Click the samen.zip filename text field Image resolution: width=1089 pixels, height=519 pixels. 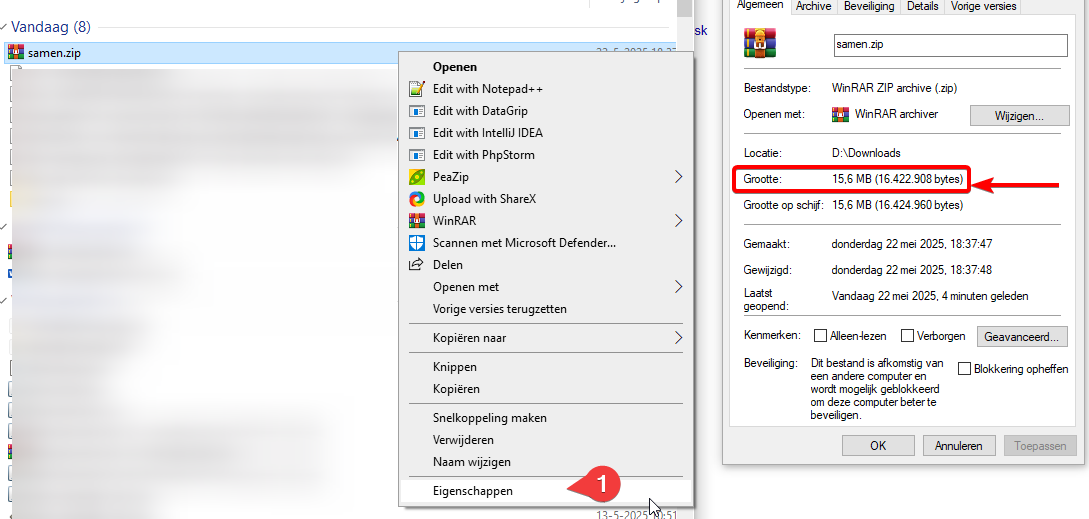(950, 45)
